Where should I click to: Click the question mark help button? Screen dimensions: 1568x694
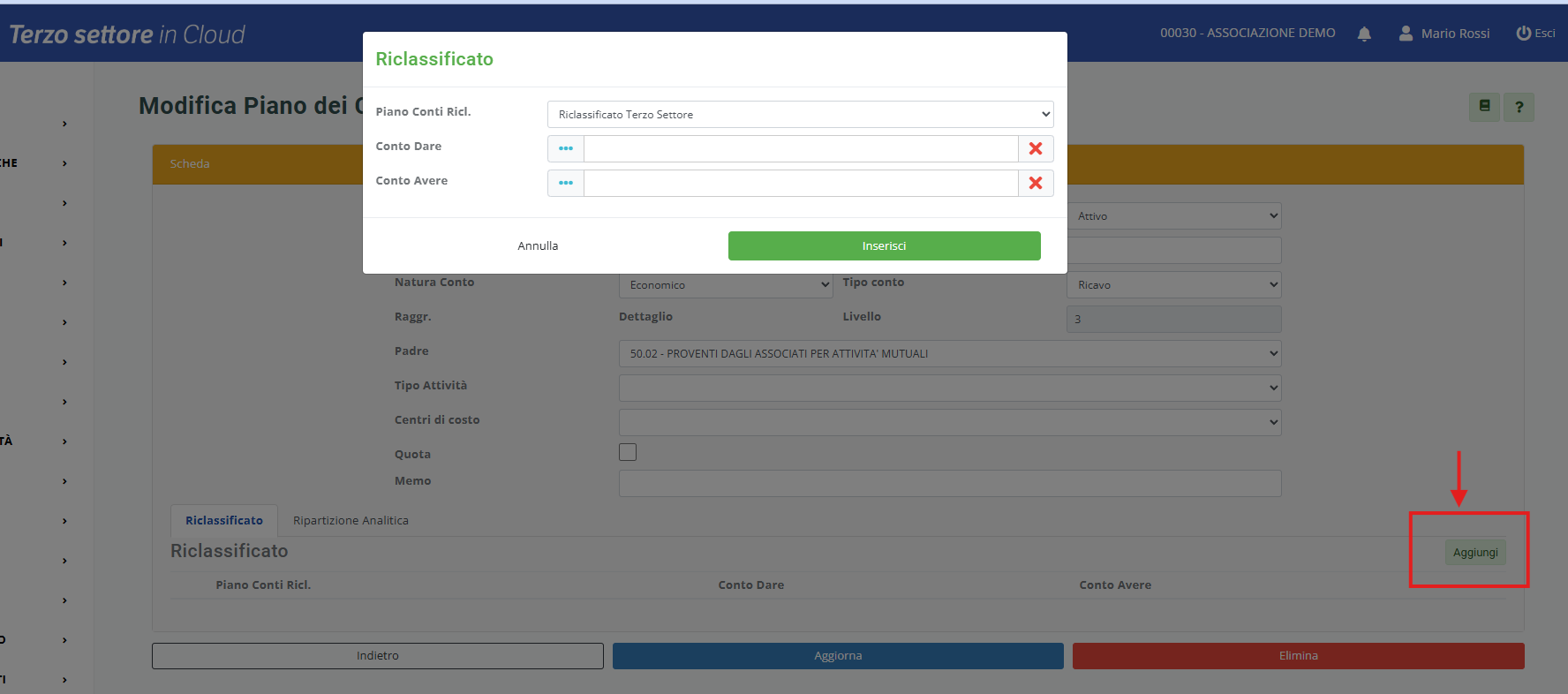pos(1519,107)
